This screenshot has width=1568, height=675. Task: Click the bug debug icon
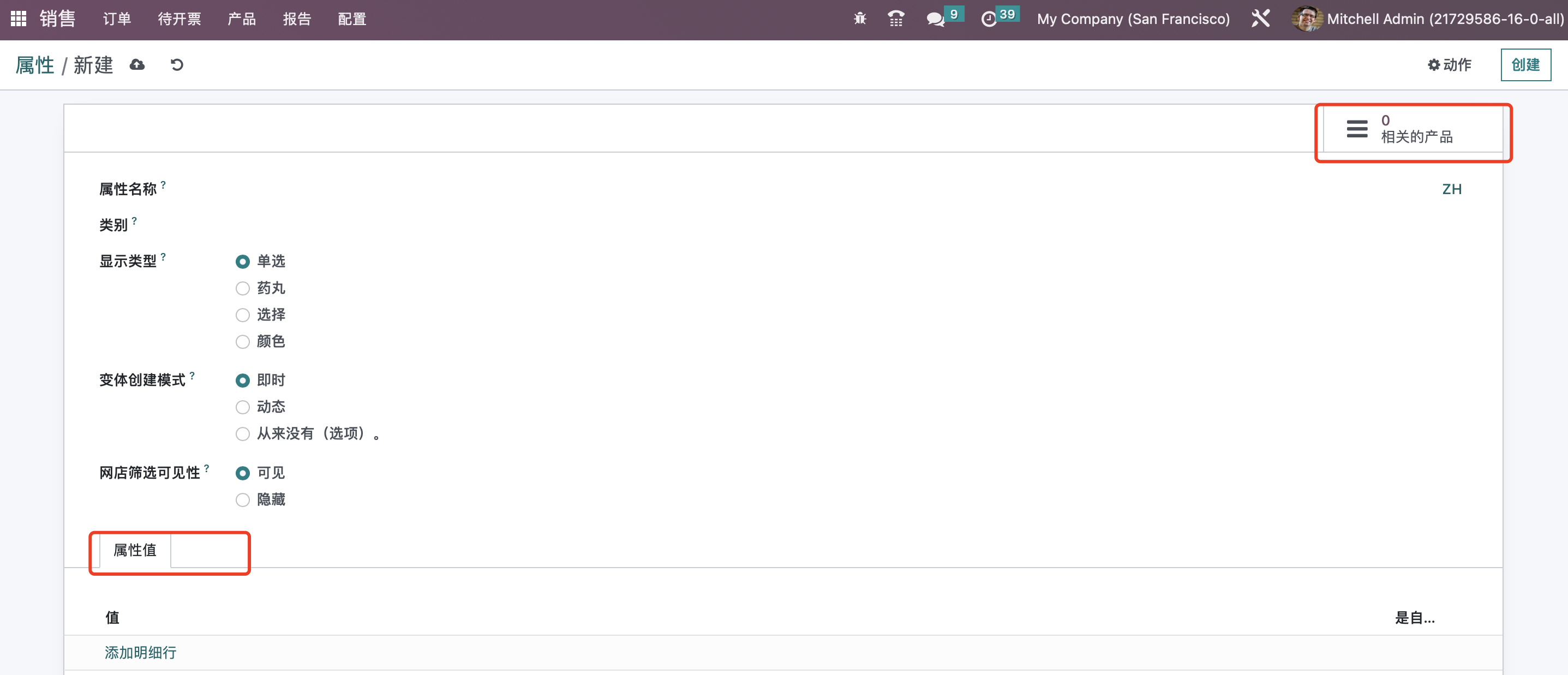coord(859,19)
